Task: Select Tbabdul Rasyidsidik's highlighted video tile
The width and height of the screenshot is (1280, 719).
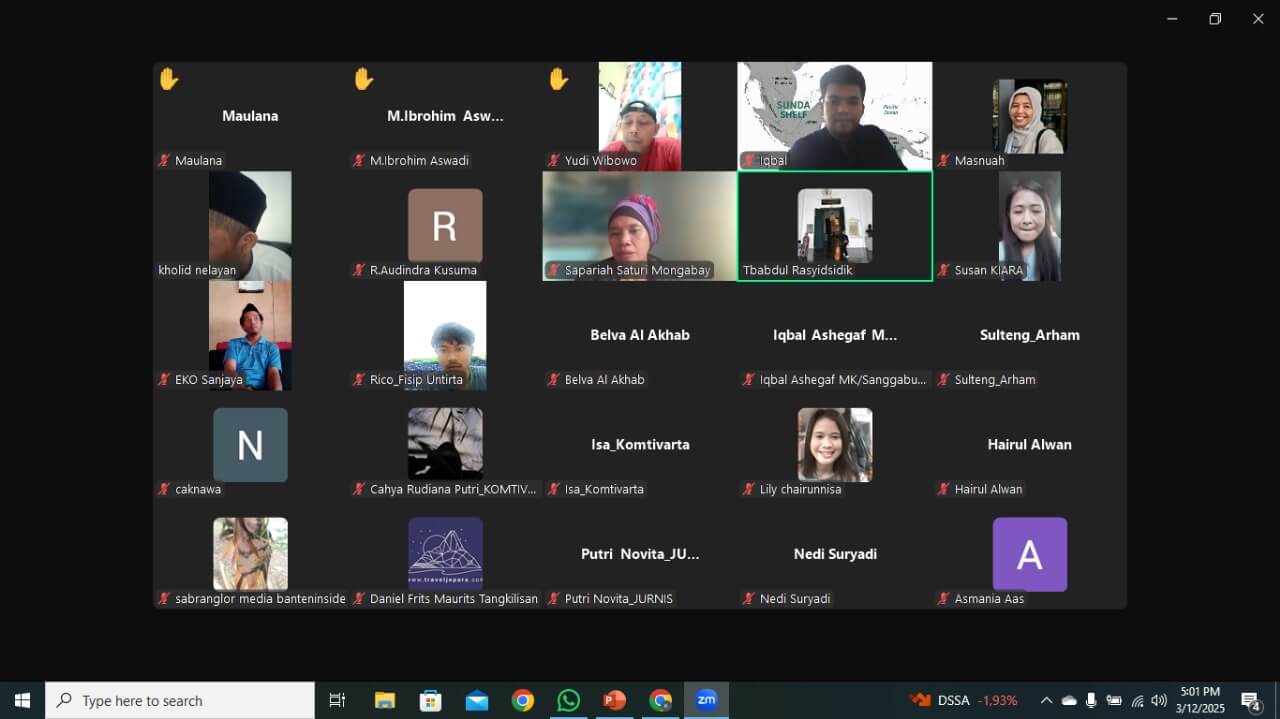Action: click(x=835, y=226)
